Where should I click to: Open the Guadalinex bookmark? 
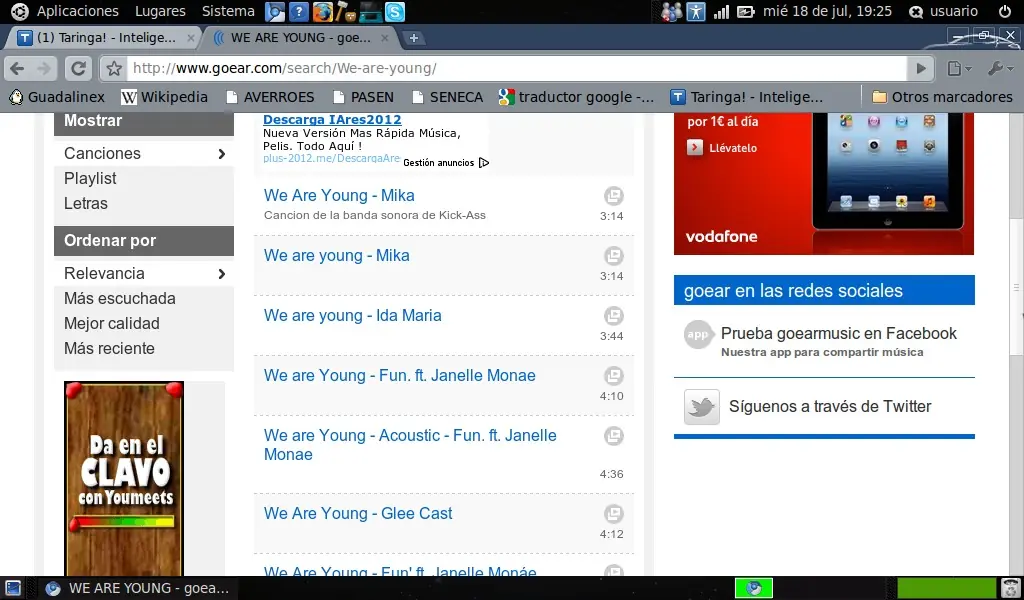tap(57, 97)
